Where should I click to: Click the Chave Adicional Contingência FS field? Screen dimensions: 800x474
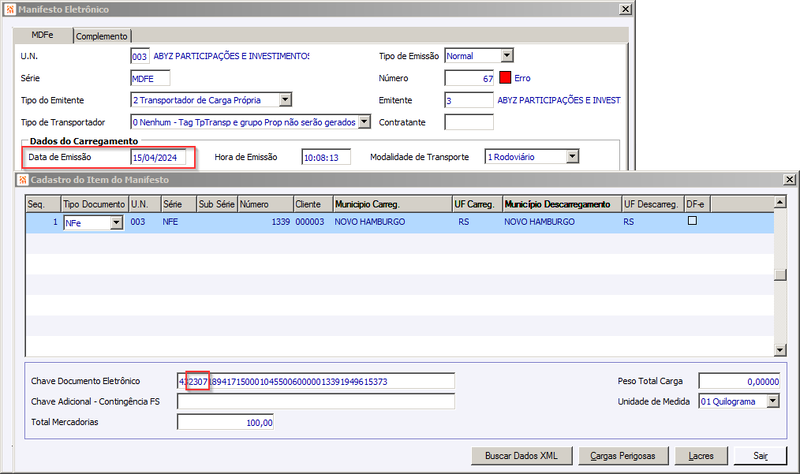[316, 402]
